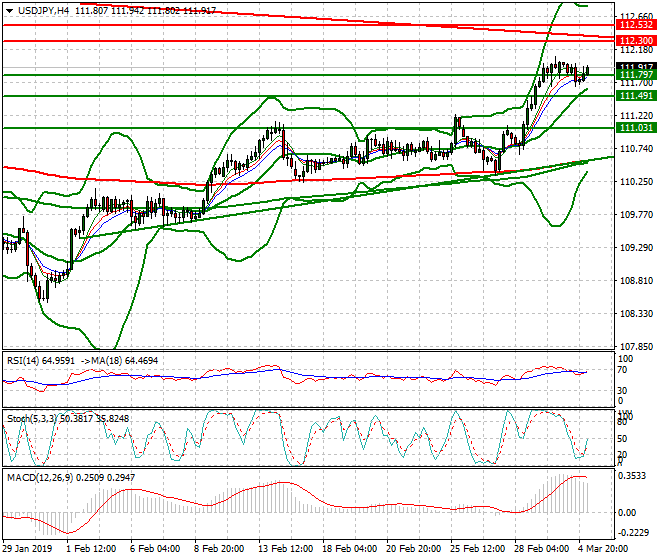
Task: Click the 13 Feb 12:00 time label
Action: (x=285, y=549)
